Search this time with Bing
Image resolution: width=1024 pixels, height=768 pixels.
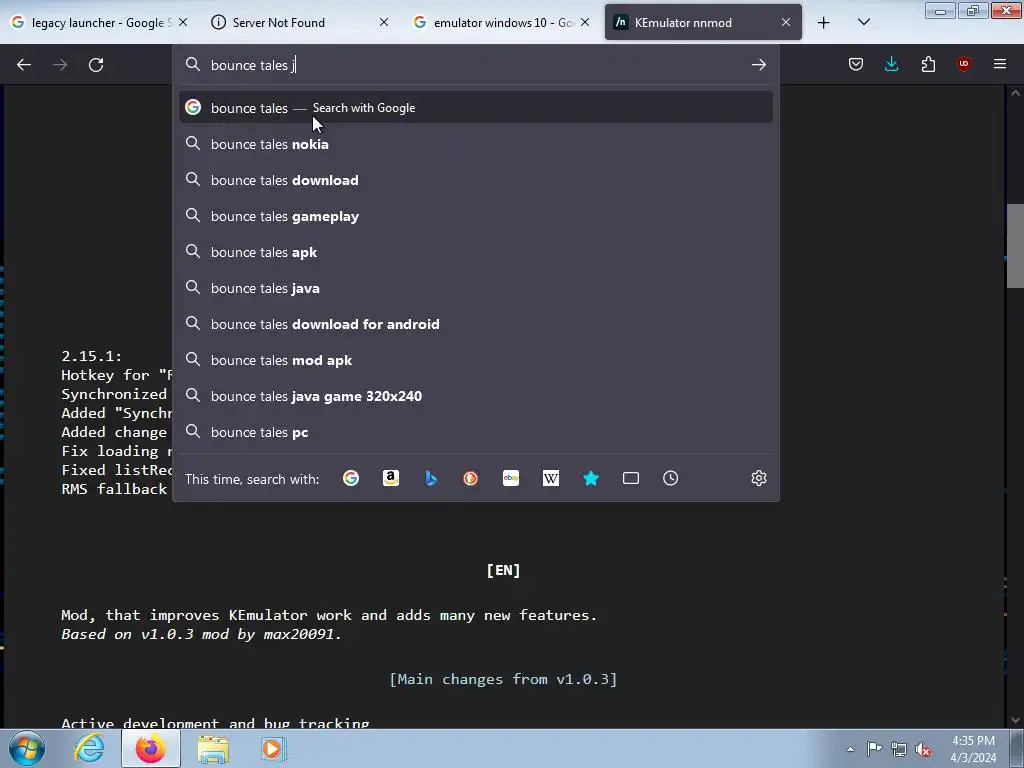point(431,479)
